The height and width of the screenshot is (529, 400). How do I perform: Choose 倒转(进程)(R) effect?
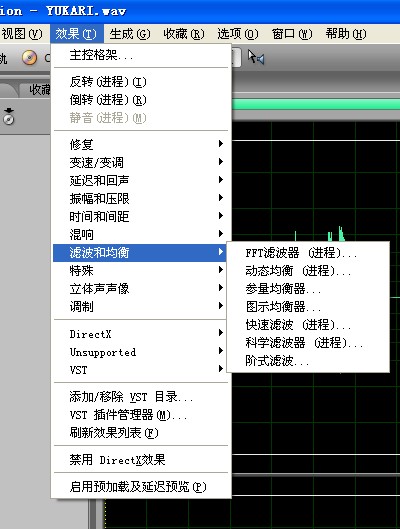click(x=142, y=100)
